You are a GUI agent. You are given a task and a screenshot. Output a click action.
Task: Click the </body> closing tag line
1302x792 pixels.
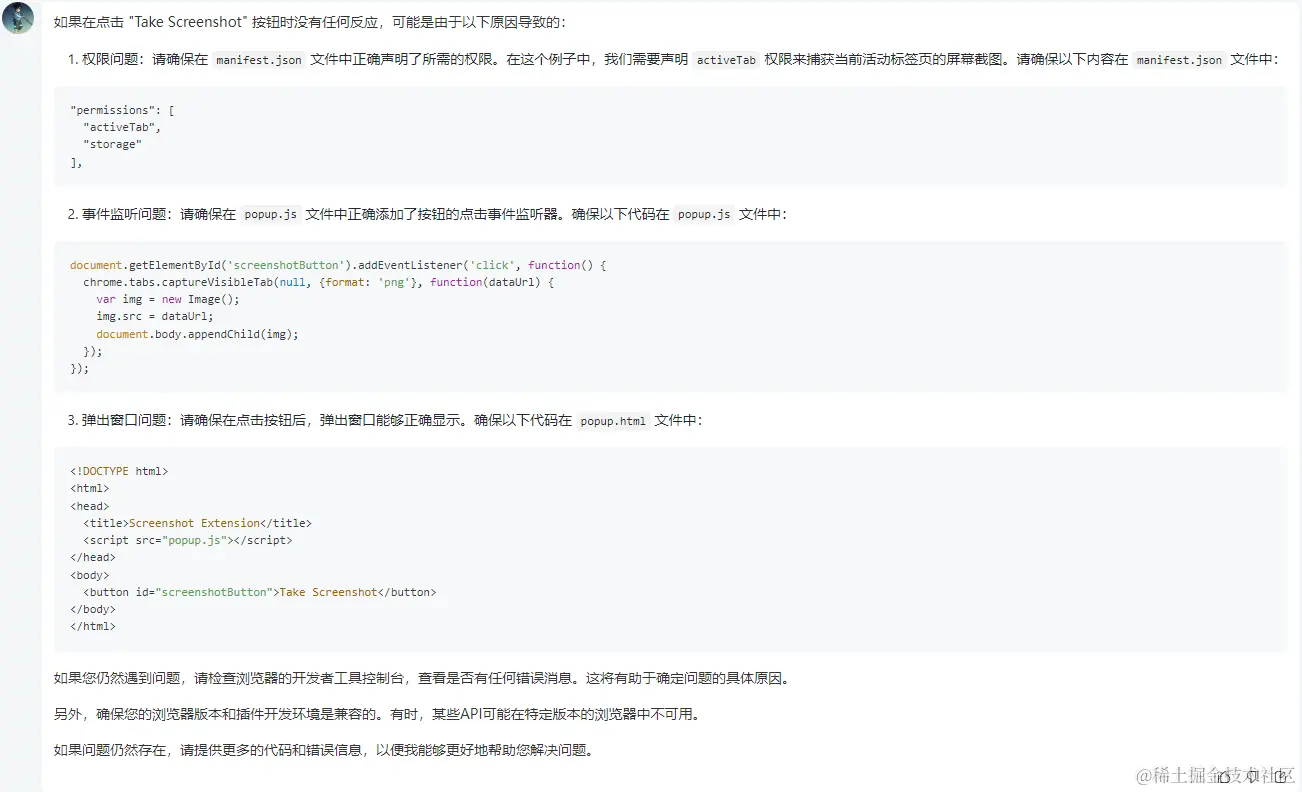tap(93, 609)
